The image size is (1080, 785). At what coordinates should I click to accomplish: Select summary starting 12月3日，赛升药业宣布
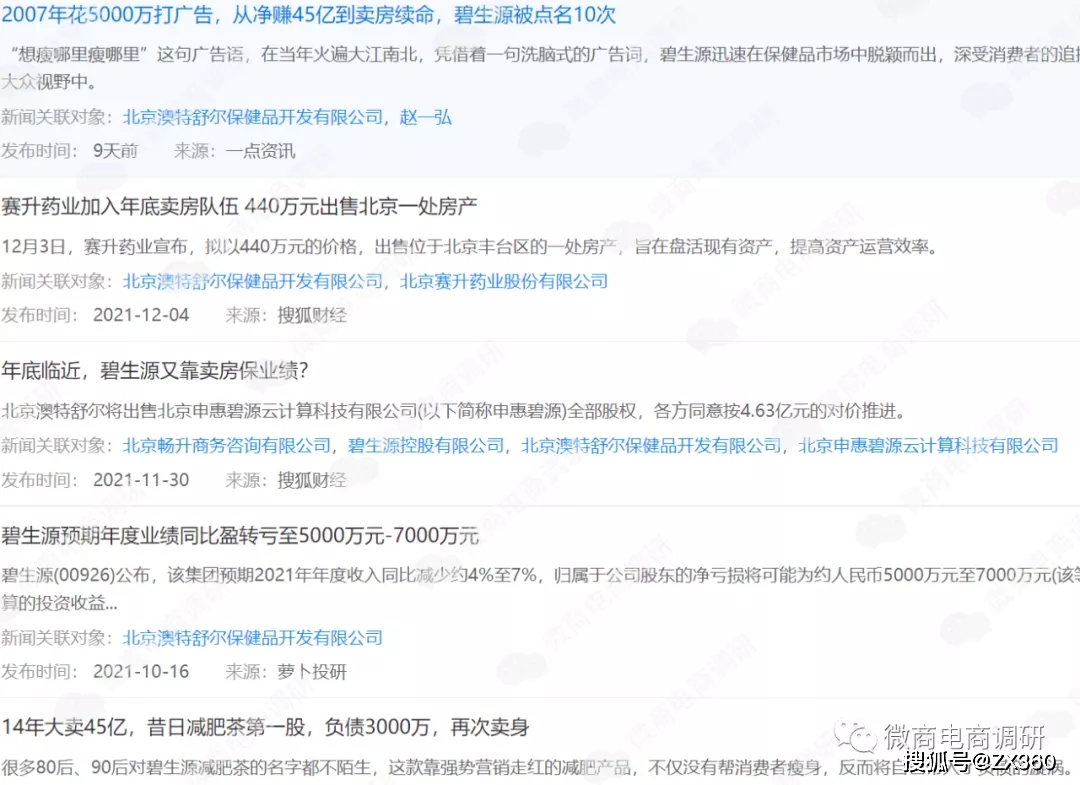(470, 247)
